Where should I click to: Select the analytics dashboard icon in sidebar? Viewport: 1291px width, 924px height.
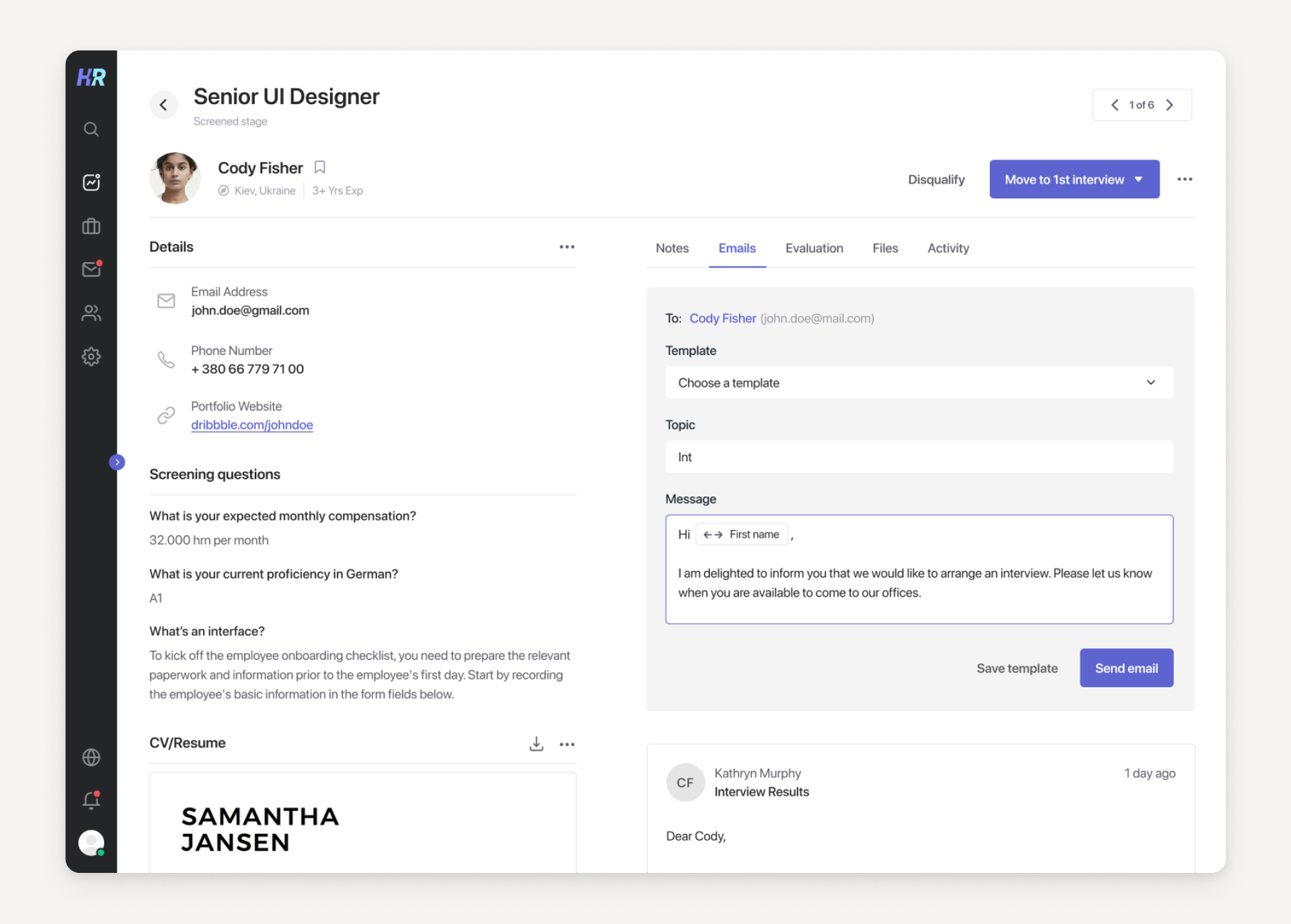[x=91, y=182]
